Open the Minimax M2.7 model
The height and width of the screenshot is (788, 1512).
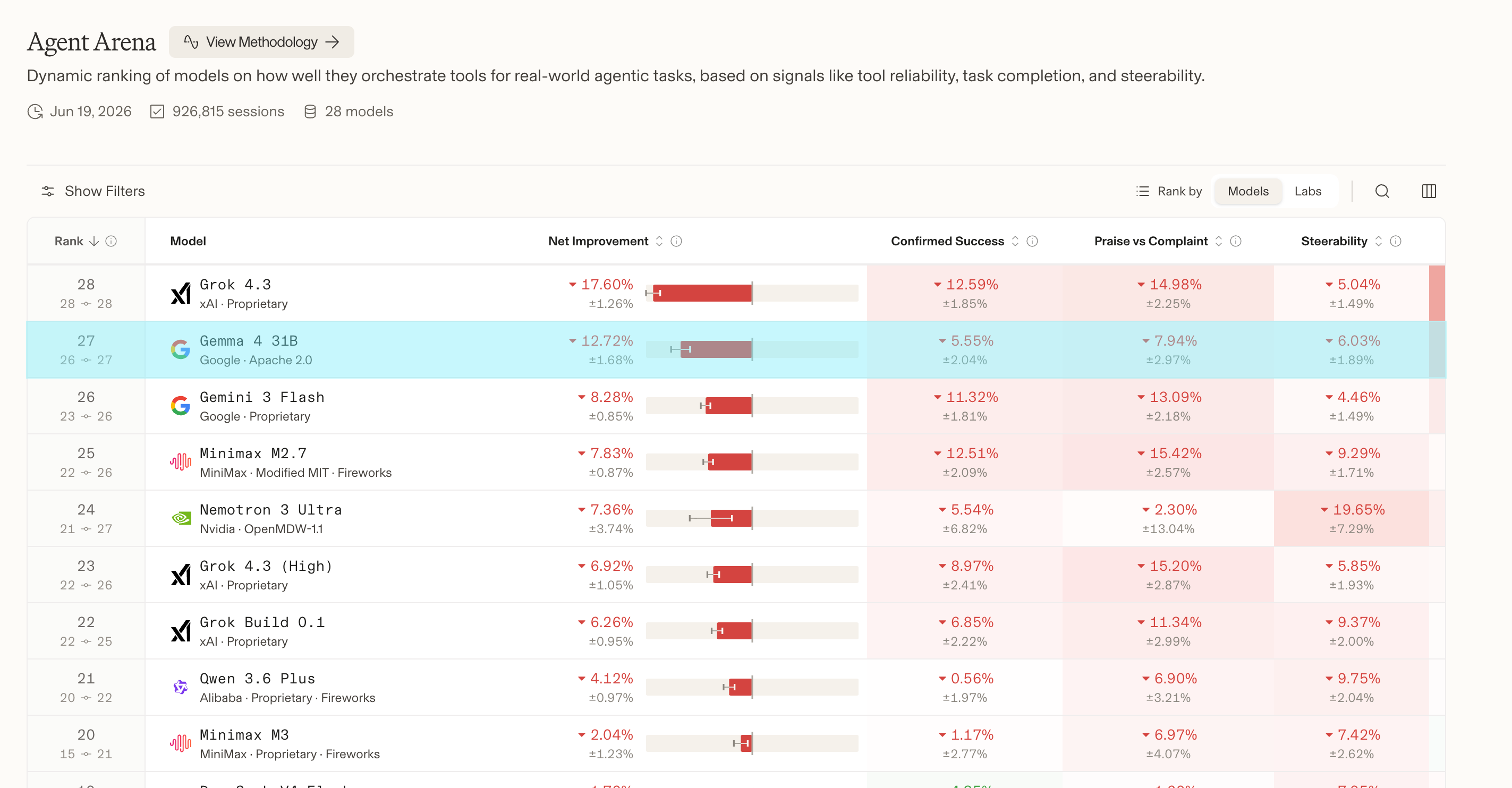(x=253, y=453)
